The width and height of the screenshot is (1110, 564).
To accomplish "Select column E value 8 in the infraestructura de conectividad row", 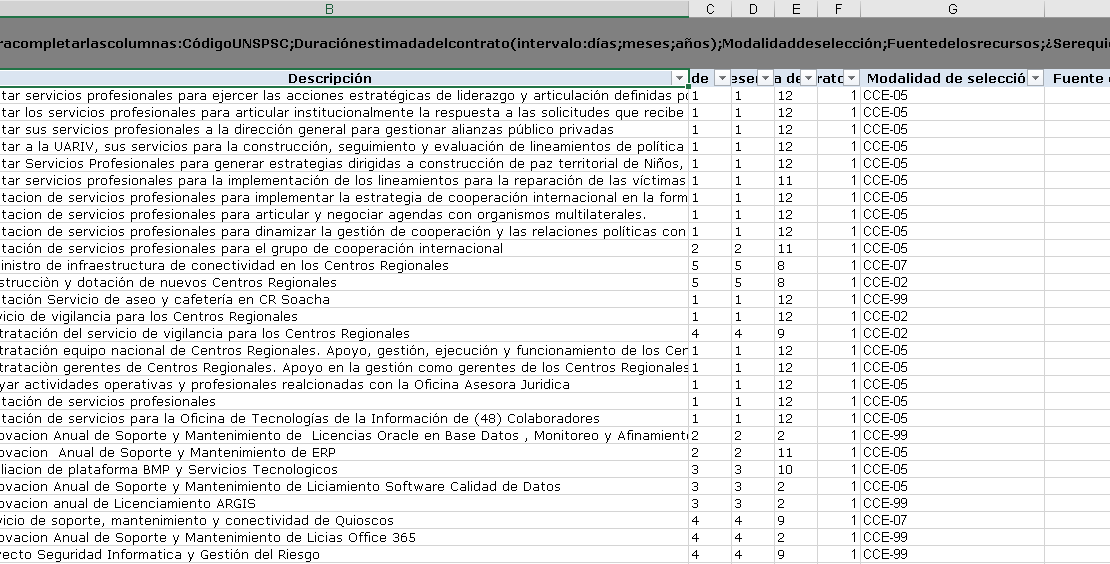I will tap(796, 265).
